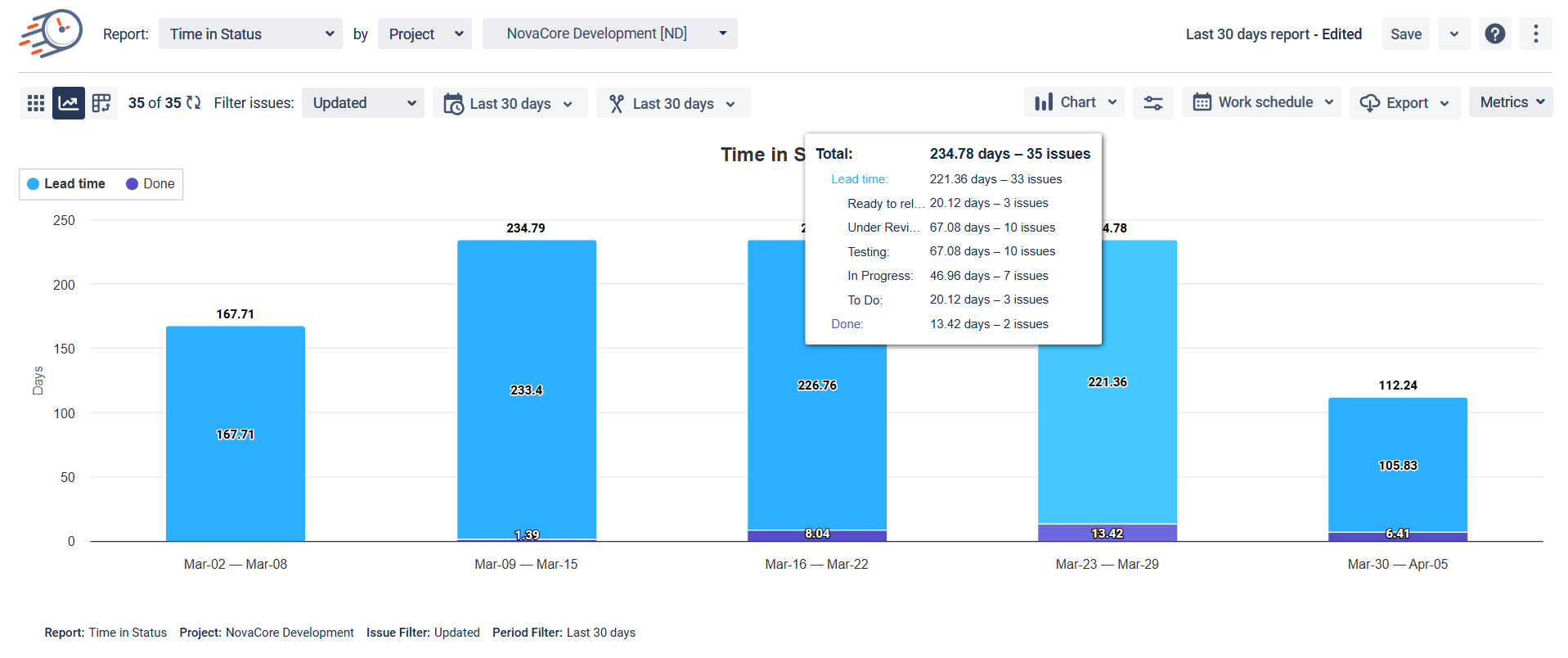Expand NovaCore Development project selector

tap(609, 34)
